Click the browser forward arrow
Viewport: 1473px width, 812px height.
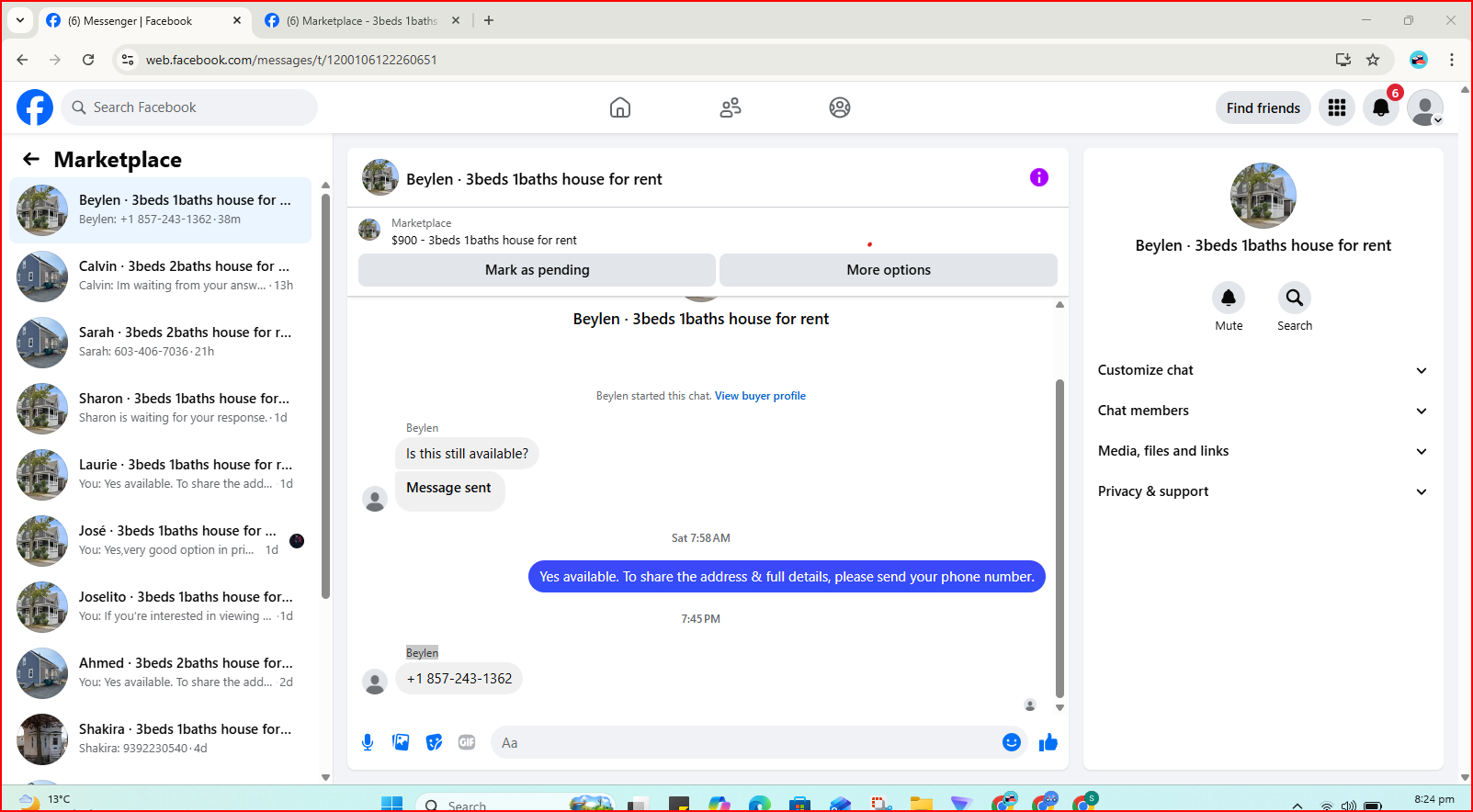pyautogui.click(x=55, y=60)
